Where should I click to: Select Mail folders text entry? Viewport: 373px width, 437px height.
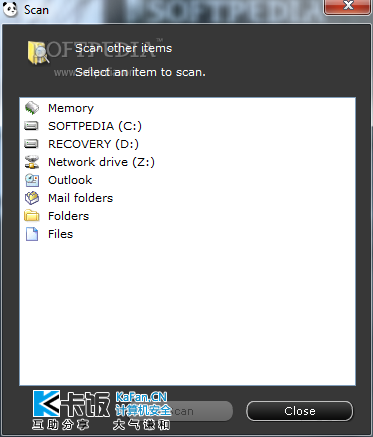coord(81,198)
